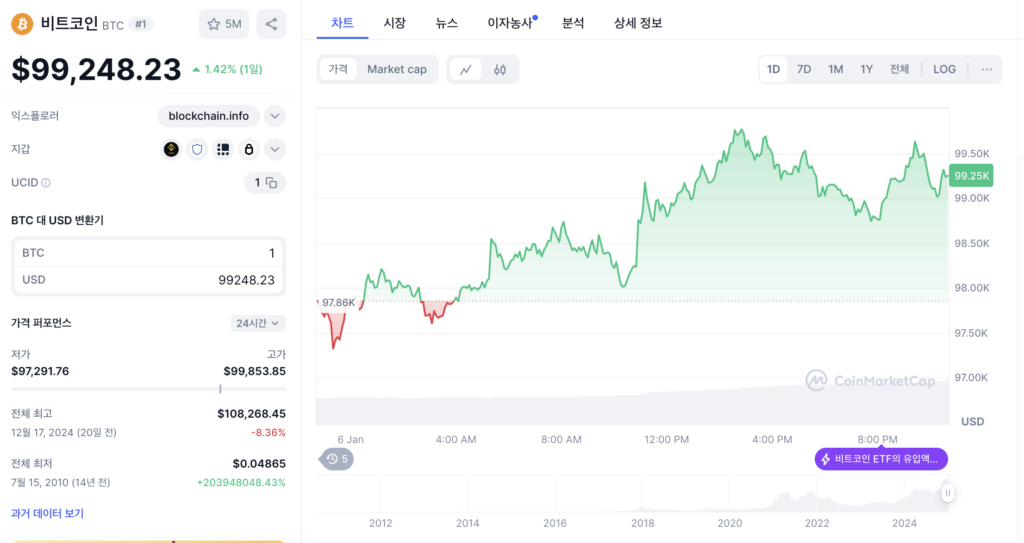The width and height of the screenshot is (1024, 543).
Task: Open the 분석 tab
Action: [x=573, y=23]
